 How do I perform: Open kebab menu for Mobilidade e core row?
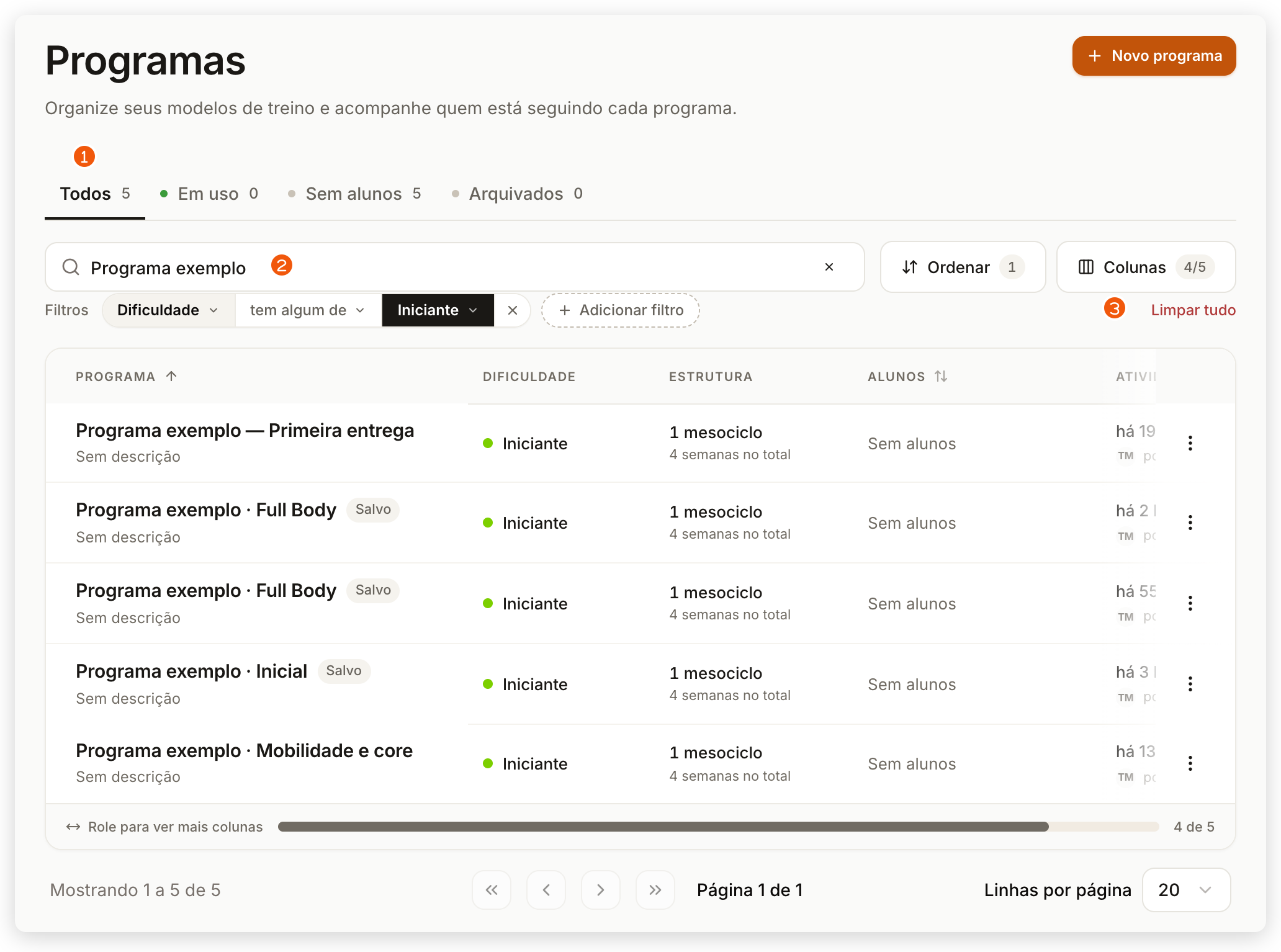coord(1190,763)
